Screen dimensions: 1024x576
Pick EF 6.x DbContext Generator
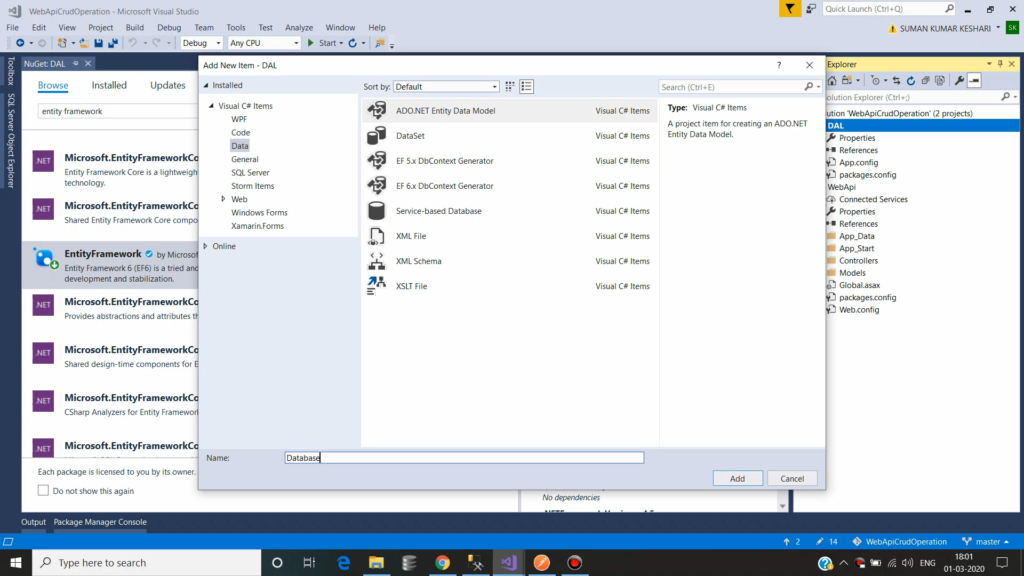pyautogui.click(x=509, y=186)
